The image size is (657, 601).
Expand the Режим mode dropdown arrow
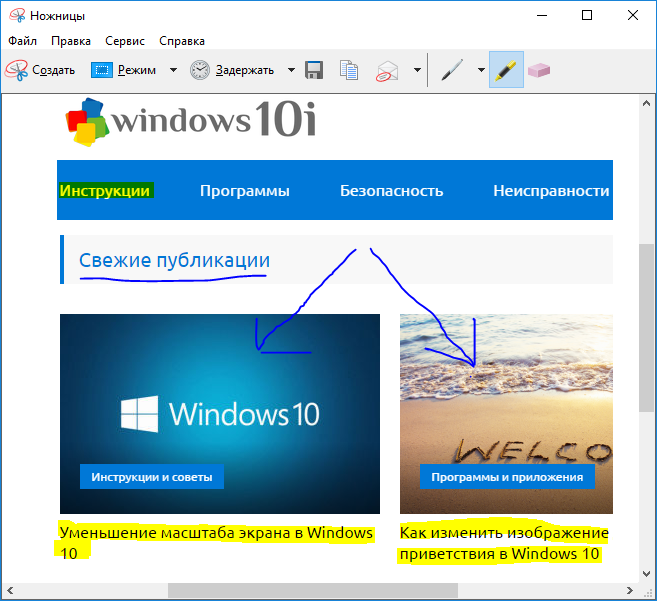(x=173, y=70)
